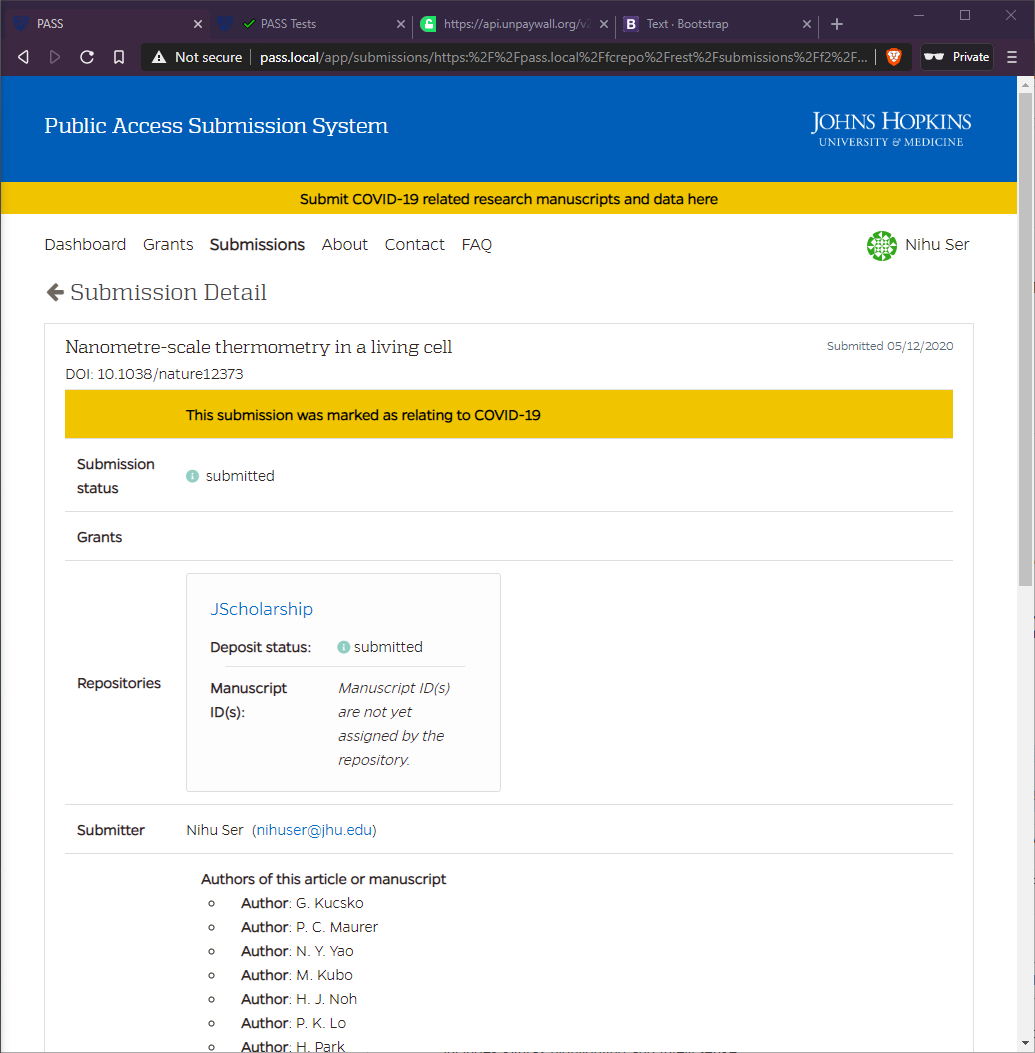Click author G. Kucsko entry
This screenshot has height=1053, width=1035.
click(302, 903)
